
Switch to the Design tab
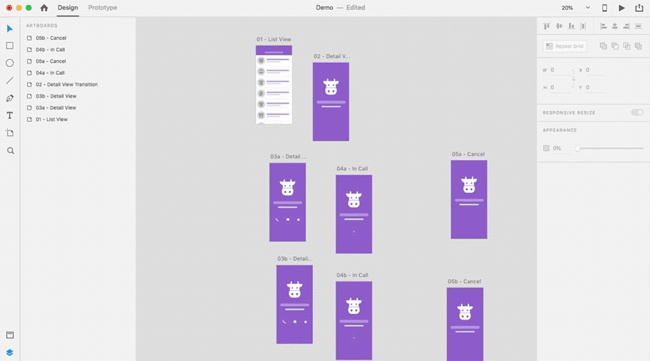coord(68,7)
